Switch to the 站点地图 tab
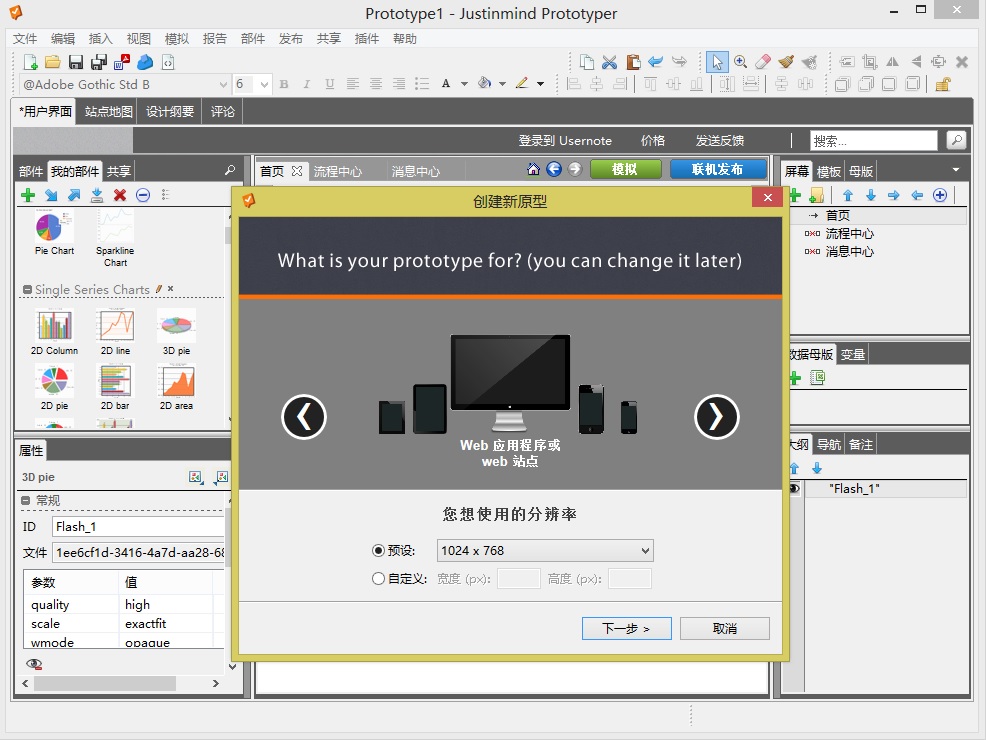This screenshot has height=740, width=986. (108, 112)
